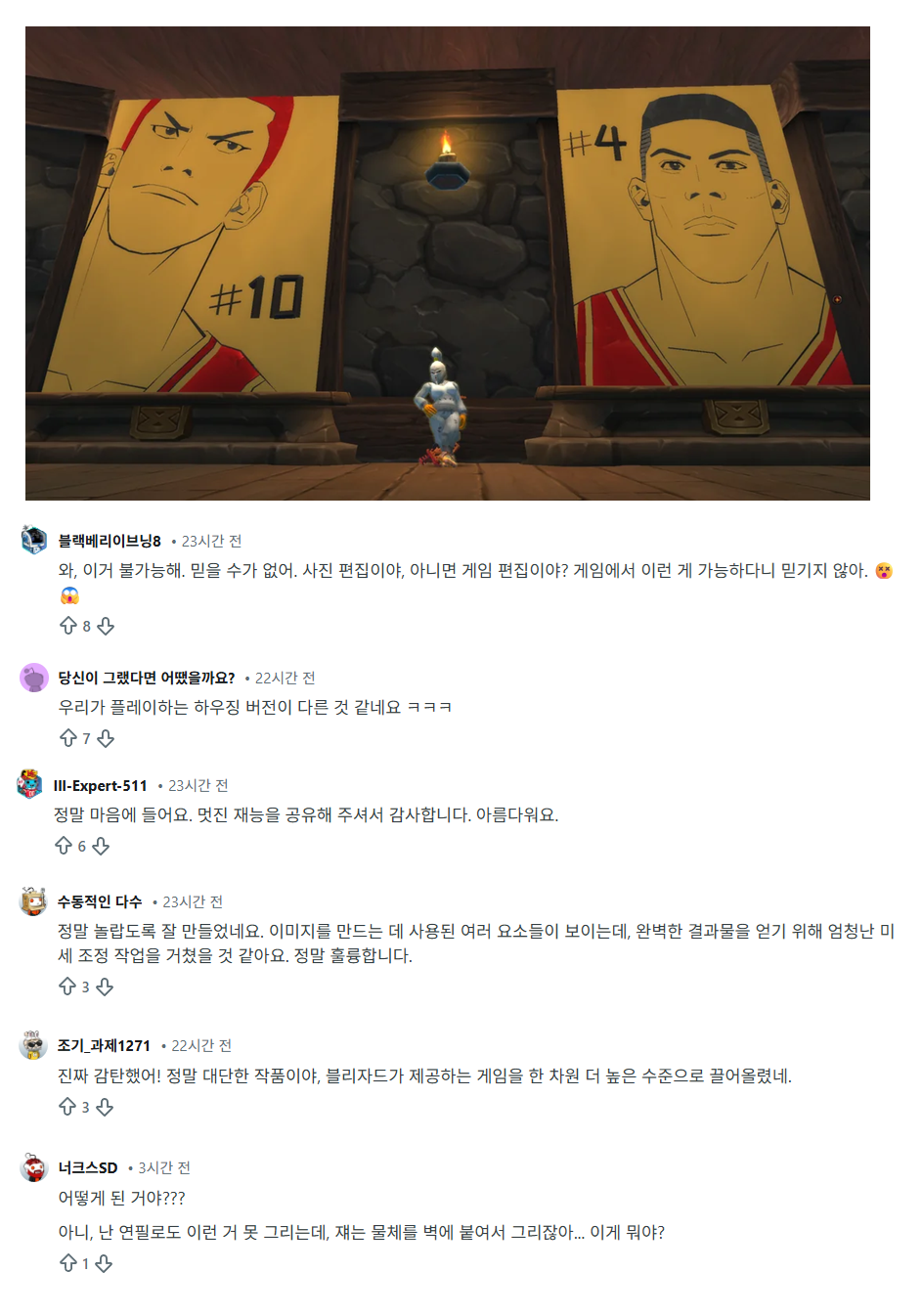
Task: Downvote the 블랙베리이브닝8 comment
Action: (x=106, y=626)
